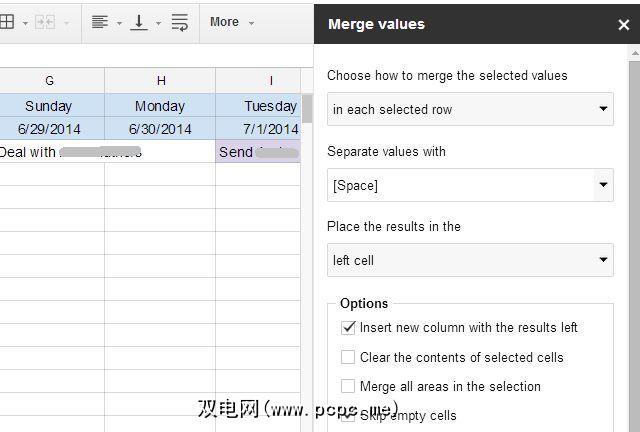The image size is (640, 432).
Task: Click the merge cells icon
Action: [x=44, y=22]
